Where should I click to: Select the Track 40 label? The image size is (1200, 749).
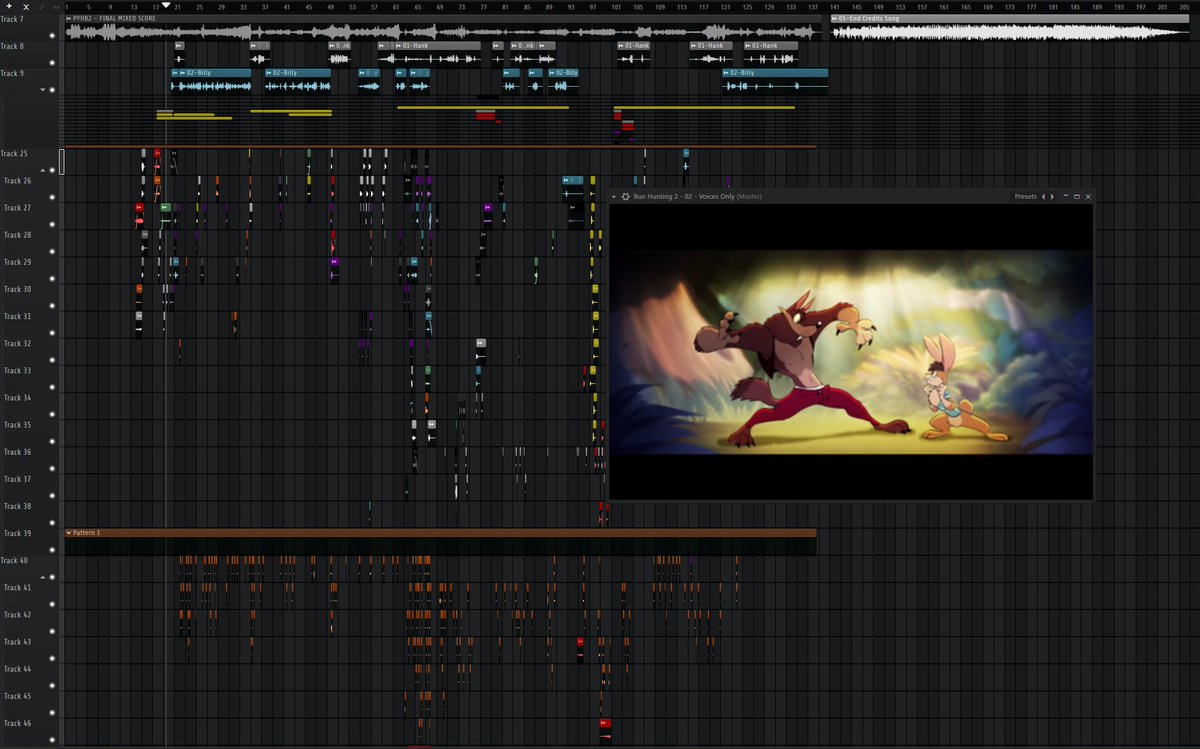tap(14, 560)
